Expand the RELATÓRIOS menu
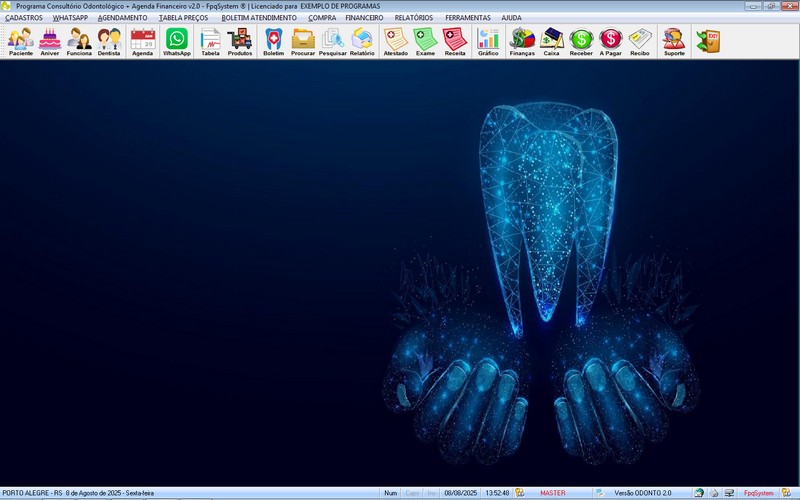The width and height of the screenshot is (800, 500). pyautogui.click(x=414, y=18)
